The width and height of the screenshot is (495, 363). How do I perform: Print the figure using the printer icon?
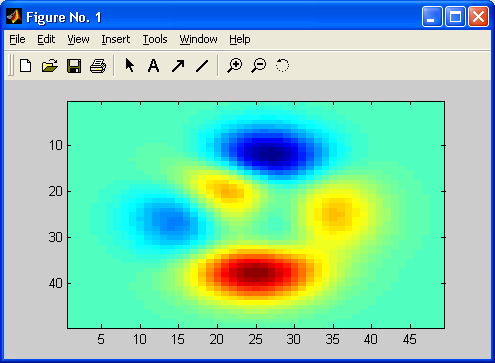point(98,65)
